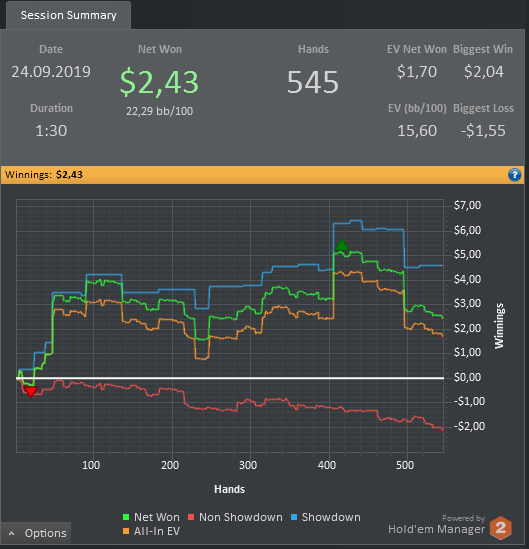Screen dimensions: 529x549
Task: Click the EV (bb/100) value 15,60
Action: point(417,131)
